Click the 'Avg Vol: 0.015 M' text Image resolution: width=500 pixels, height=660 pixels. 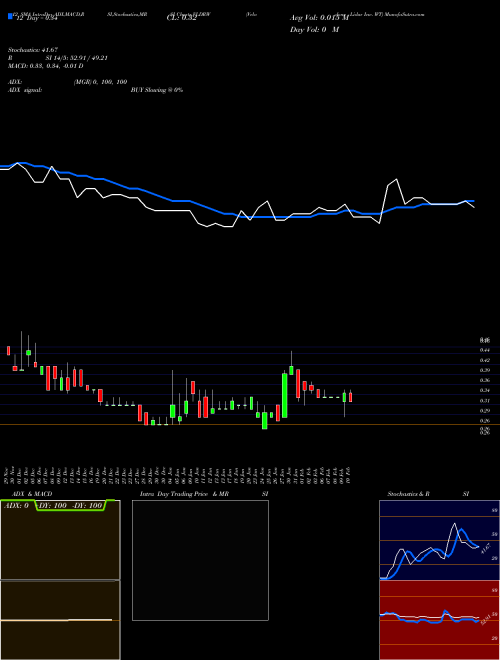pyautogui.click(x=319, y=18)
